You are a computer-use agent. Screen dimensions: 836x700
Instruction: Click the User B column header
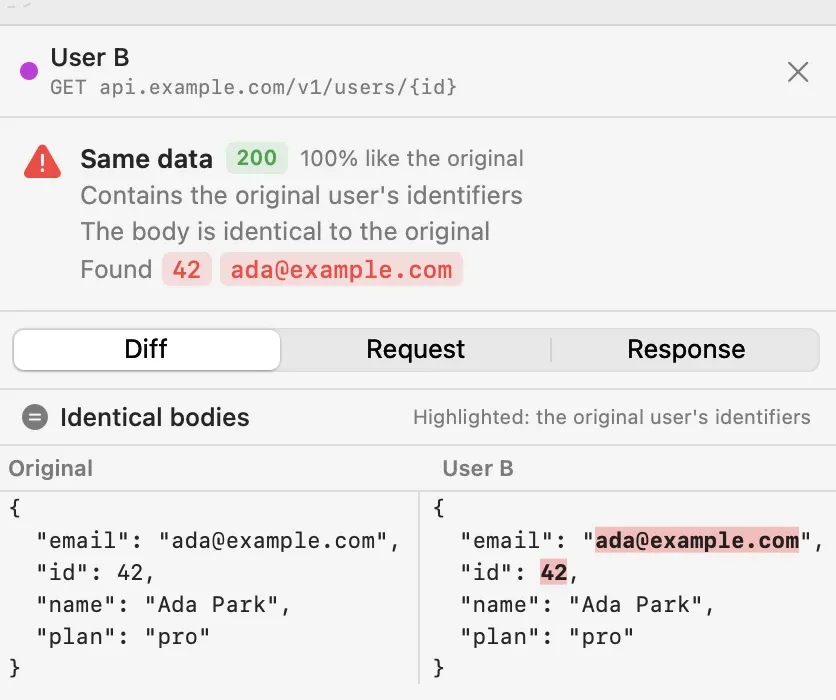click(x=478, y=468)
